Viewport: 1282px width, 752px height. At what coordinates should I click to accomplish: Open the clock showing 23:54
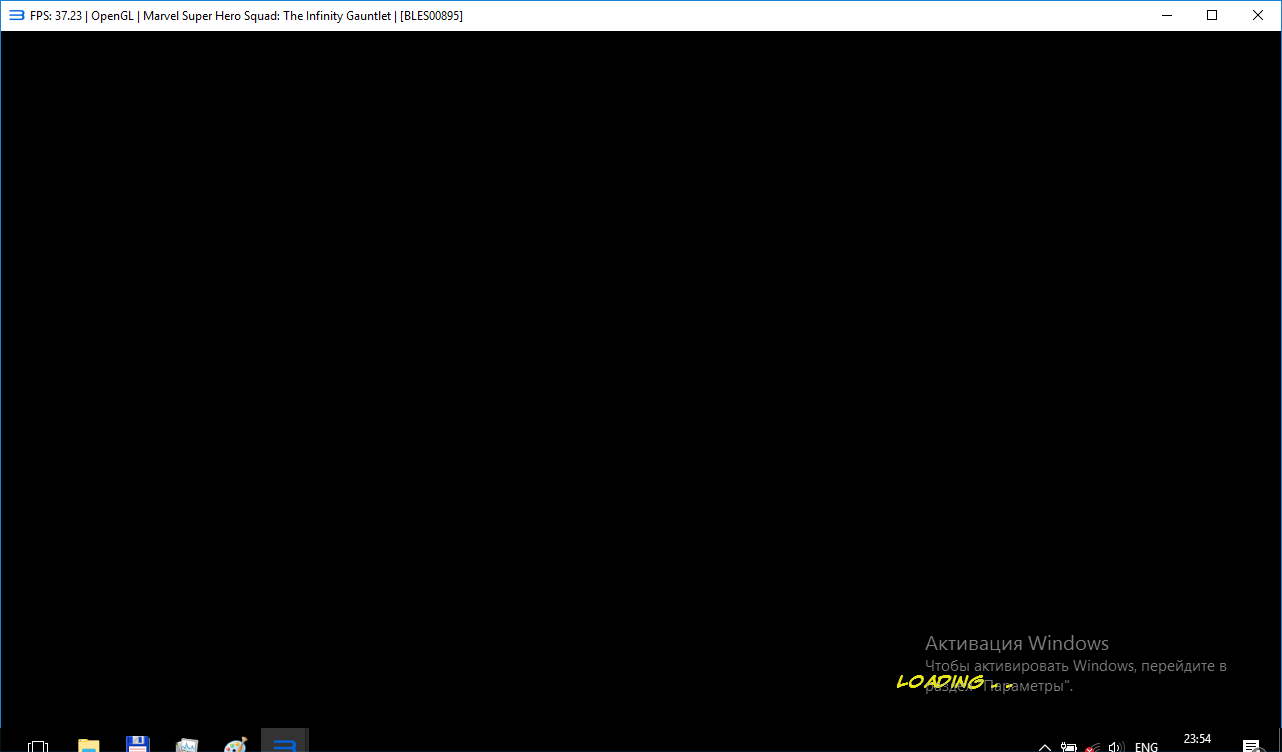coord(1197,740)
